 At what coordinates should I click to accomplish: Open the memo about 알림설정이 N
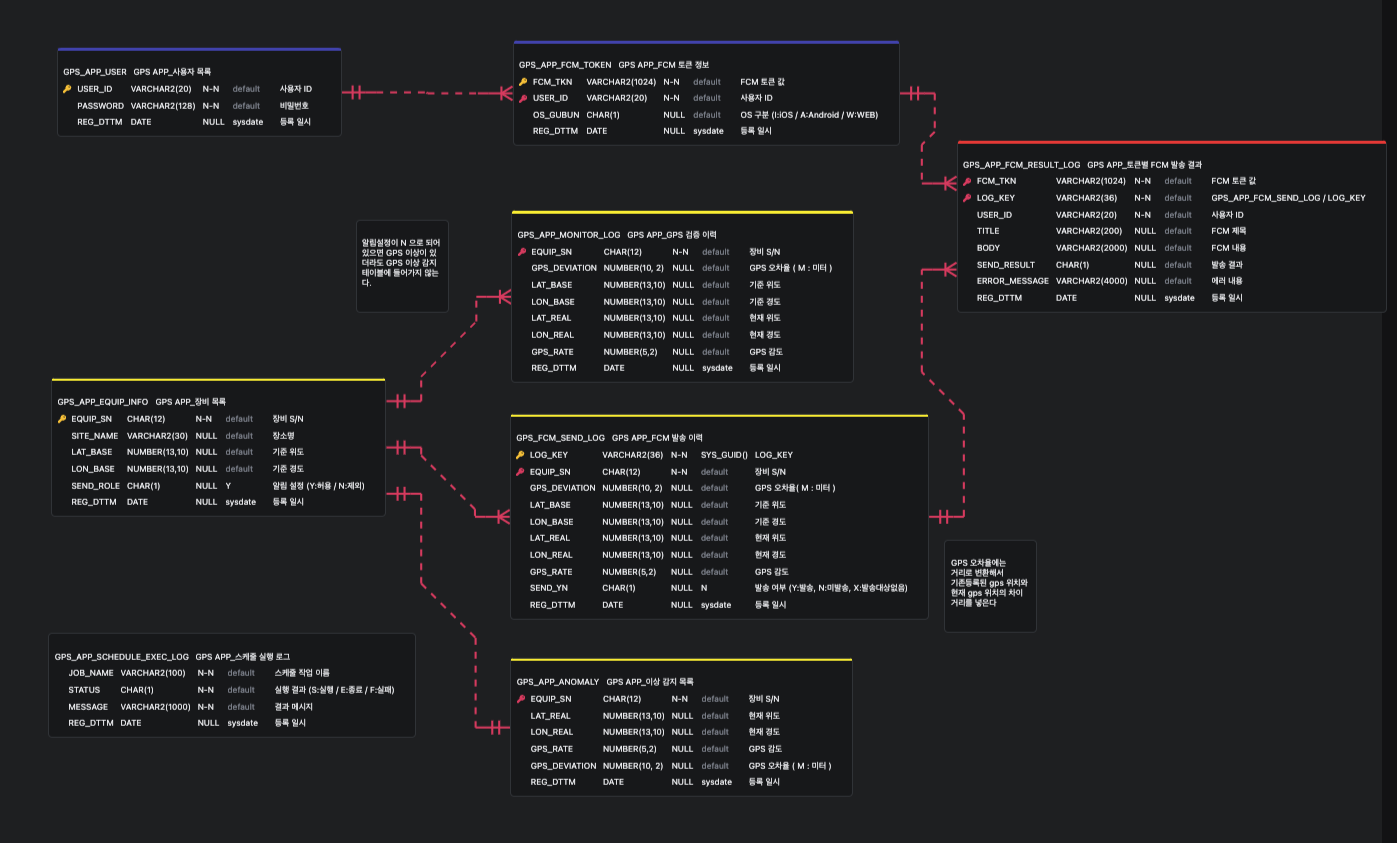(403, 265)
